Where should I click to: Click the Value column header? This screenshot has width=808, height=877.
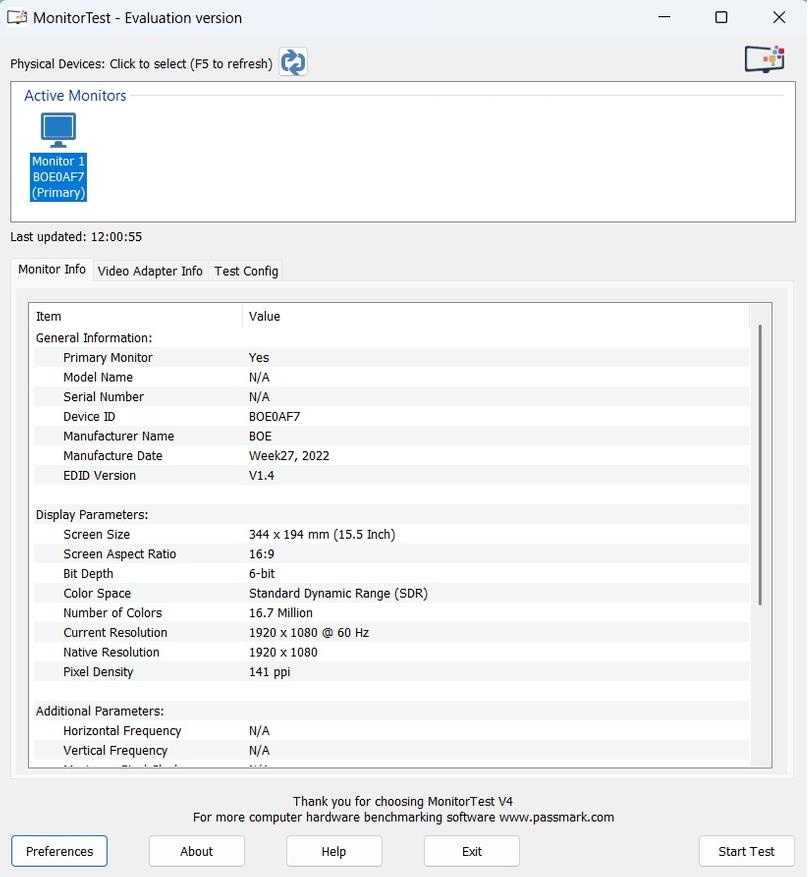coord(495,317)
